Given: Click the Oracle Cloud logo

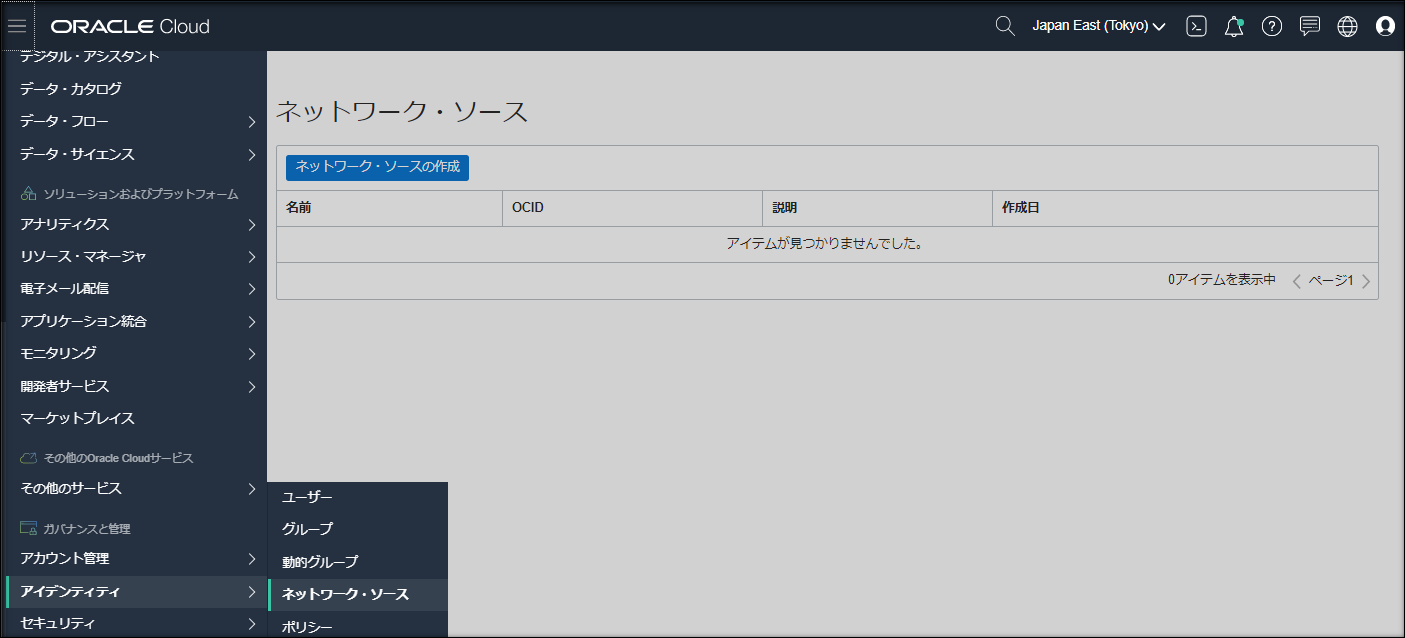Looking at the screenshot, I should (130, 26).
